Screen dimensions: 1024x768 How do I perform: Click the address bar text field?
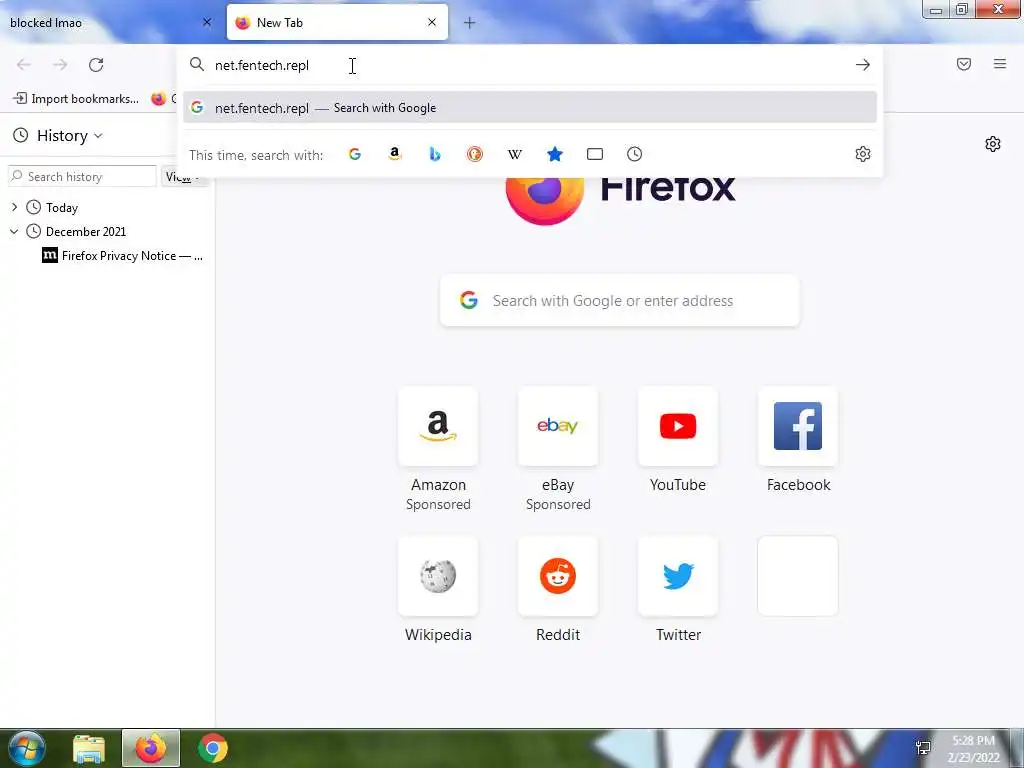(x=529, y=65)
